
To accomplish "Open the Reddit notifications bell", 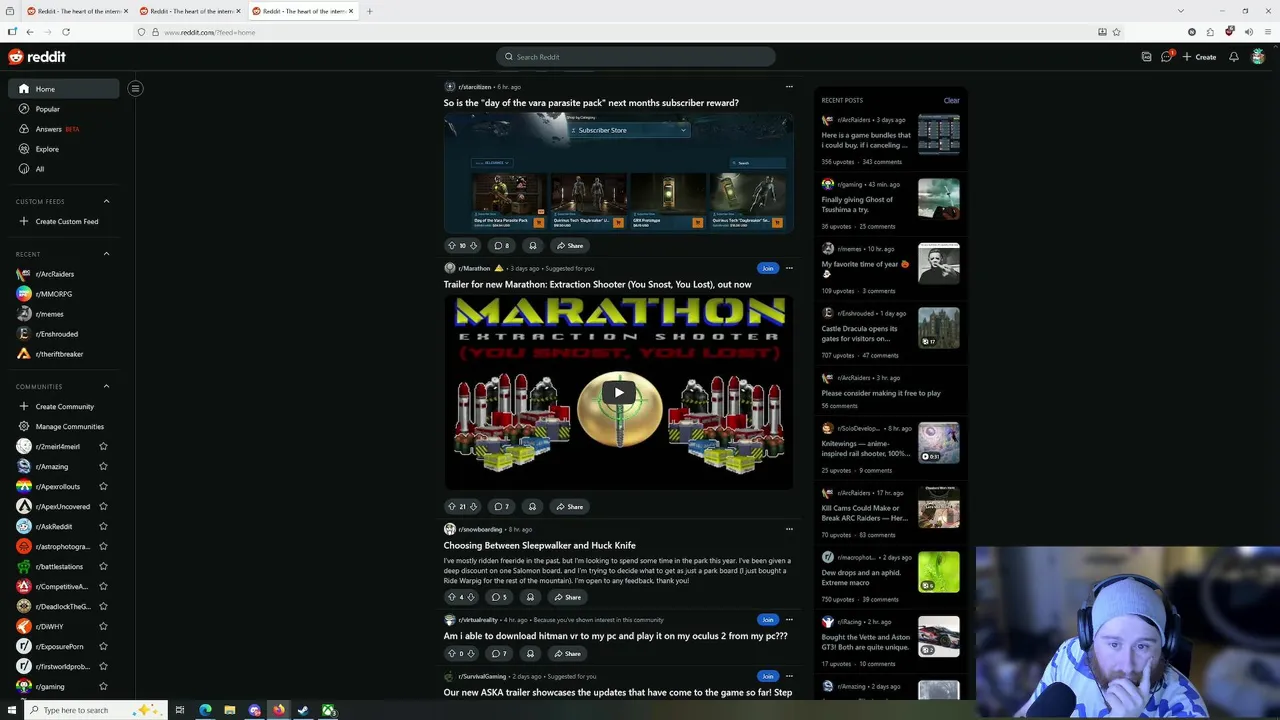I will [x=1234, y=57].
